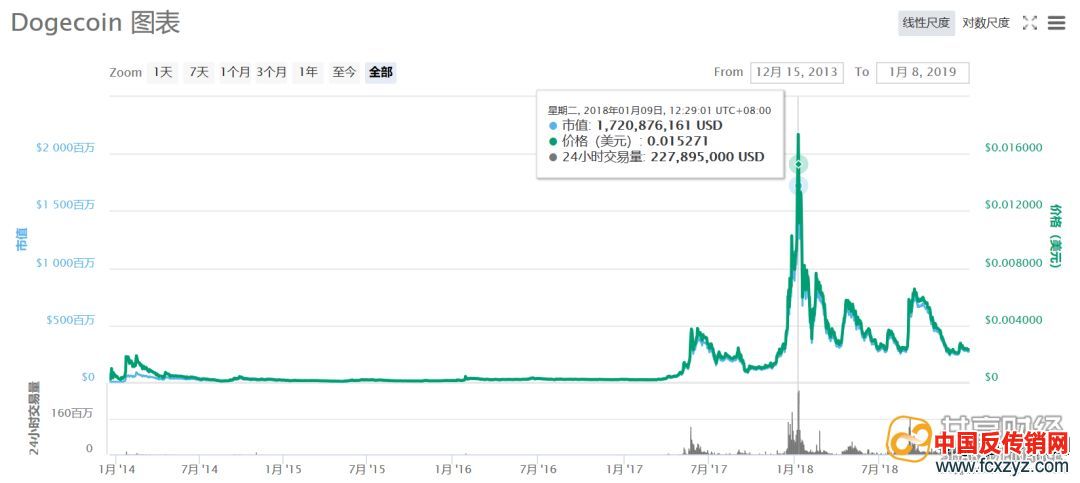1080x483 pixels.
Task: Edit the To date field 1月 8, 2019
Action: 922,72
